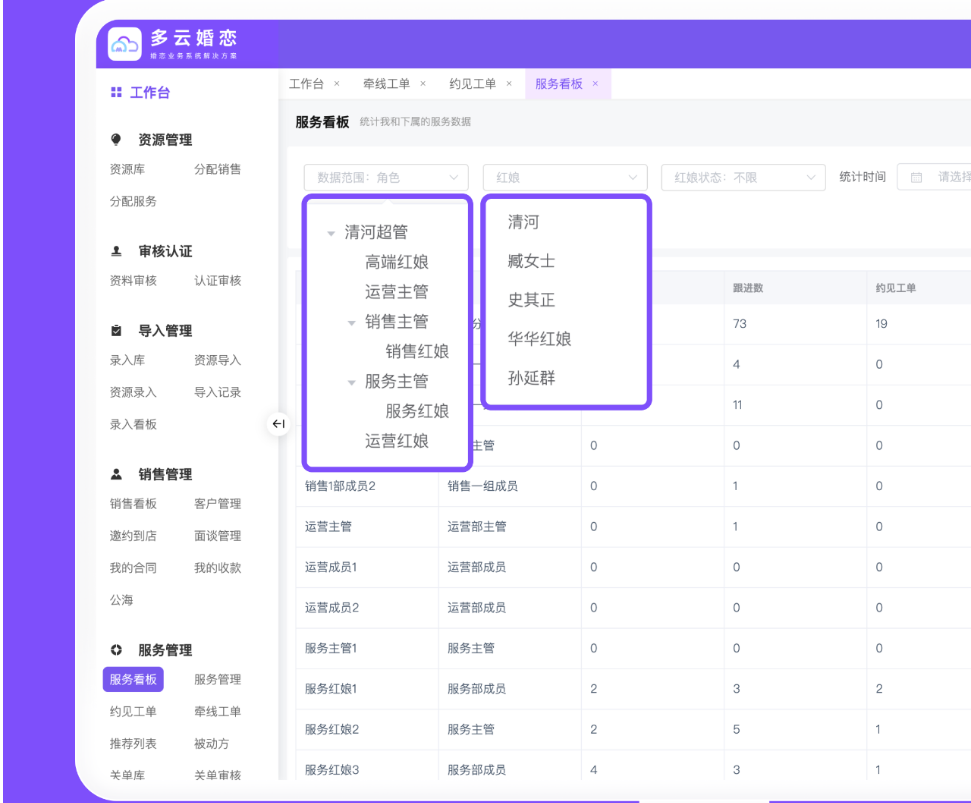The width and height of the screenshot is (971, 803).
Task: Select 孙延群 from the matchmaker list
Action: (x=531, y=378)
